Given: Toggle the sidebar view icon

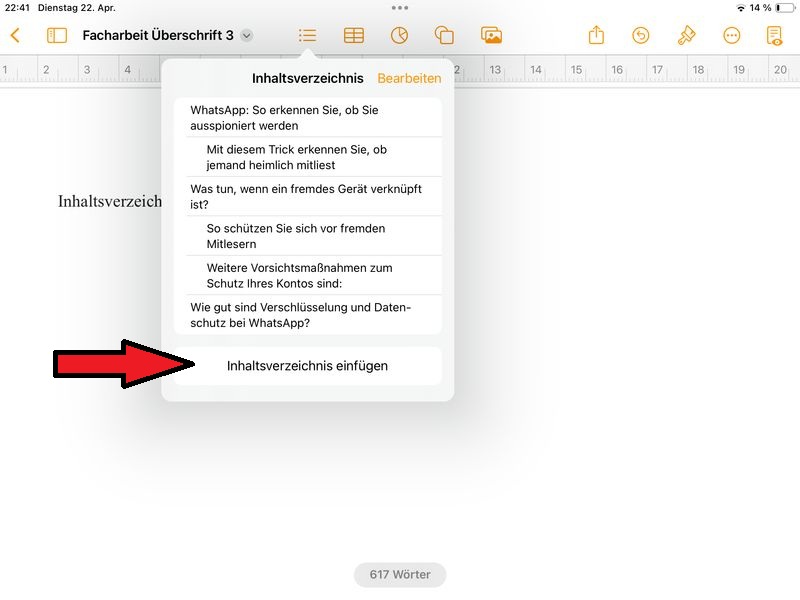Looking at the screenshot, I should pos(57,35).
